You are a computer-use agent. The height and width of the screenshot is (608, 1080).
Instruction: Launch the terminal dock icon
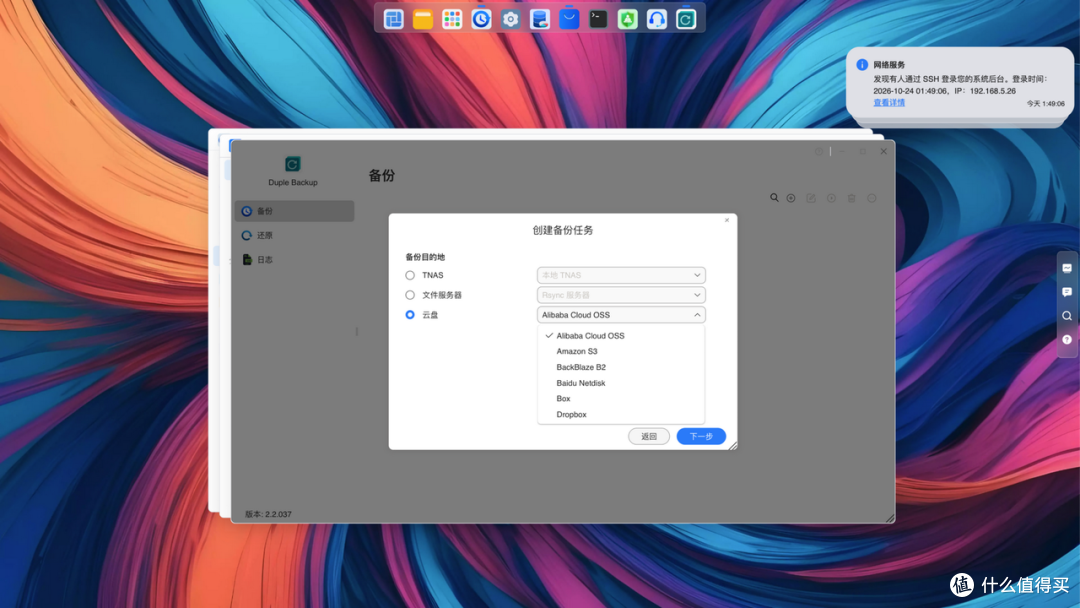(x=599, y=19)
